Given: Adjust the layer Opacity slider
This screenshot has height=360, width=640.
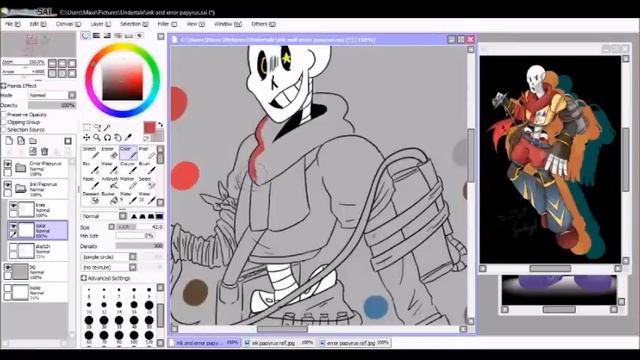Looking at the screenshot, I should click(52, 105).
